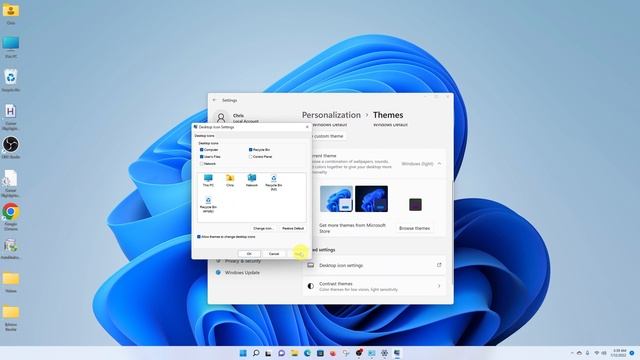This screenshot has width=640, height=360.
Task: Open Desktop icon settings row in Settings
Action: 374,265
